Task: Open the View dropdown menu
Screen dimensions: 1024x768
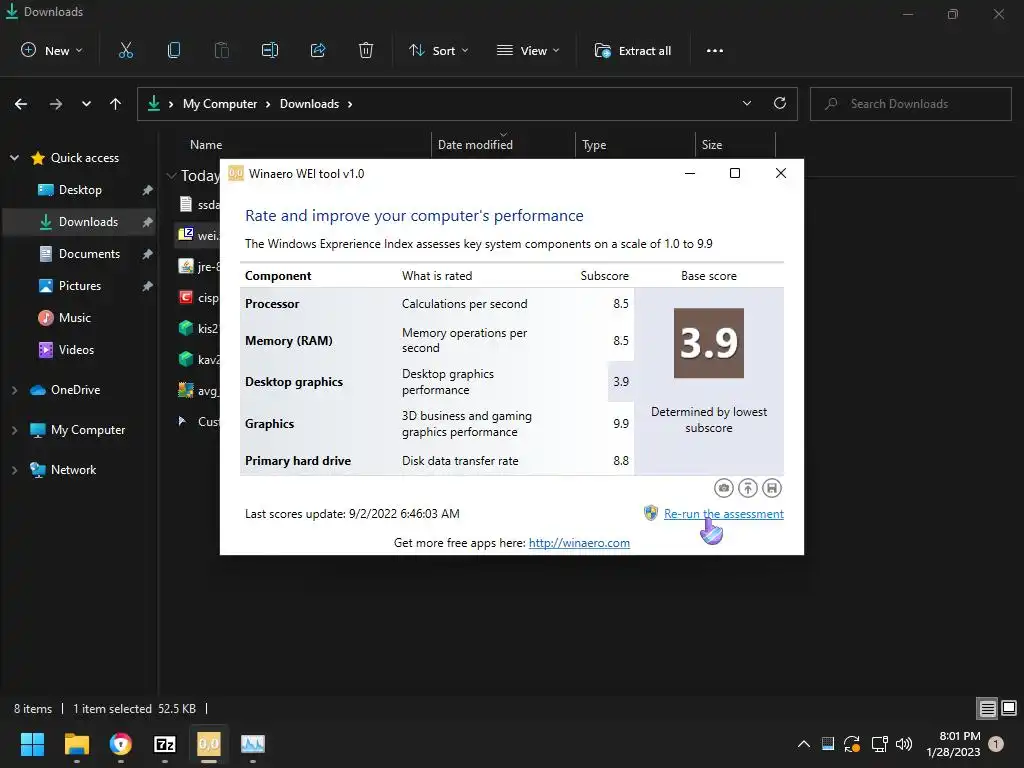Action: point(528,51)
